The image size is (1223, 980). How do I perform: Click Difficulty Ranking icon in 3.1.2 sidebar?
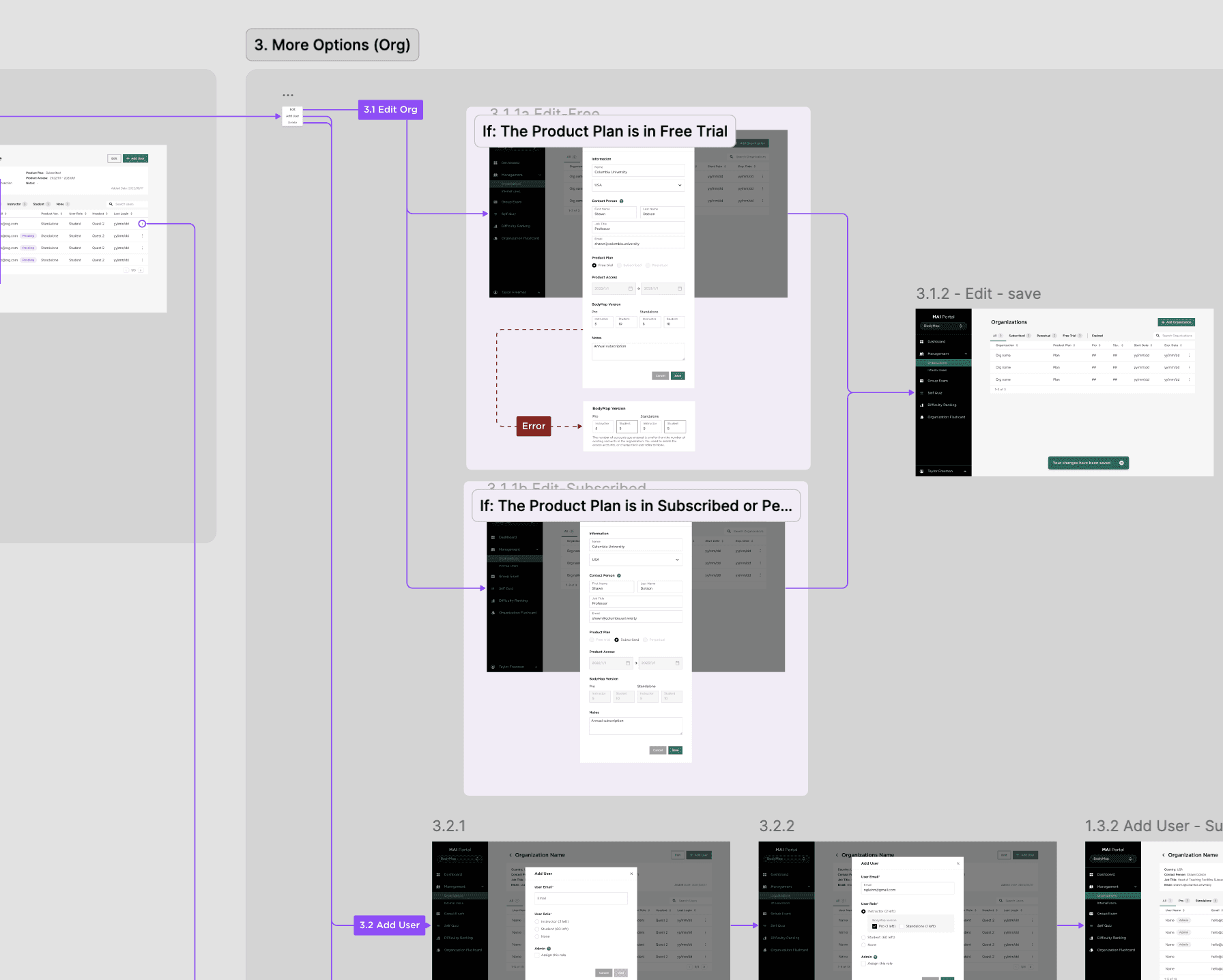click(921, 405)
